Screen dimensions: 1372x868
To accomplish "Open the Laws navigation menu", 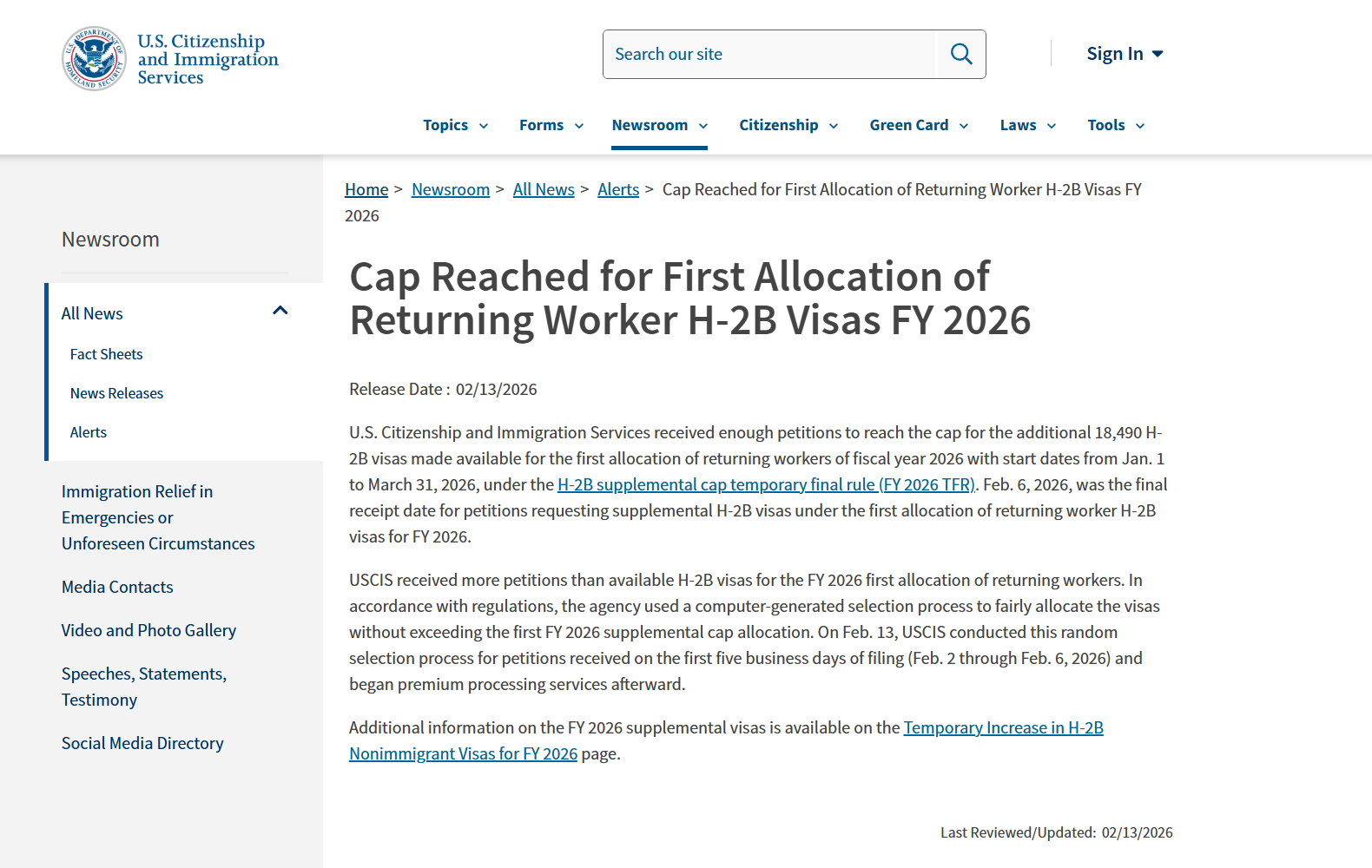I will click(1027, 125).
